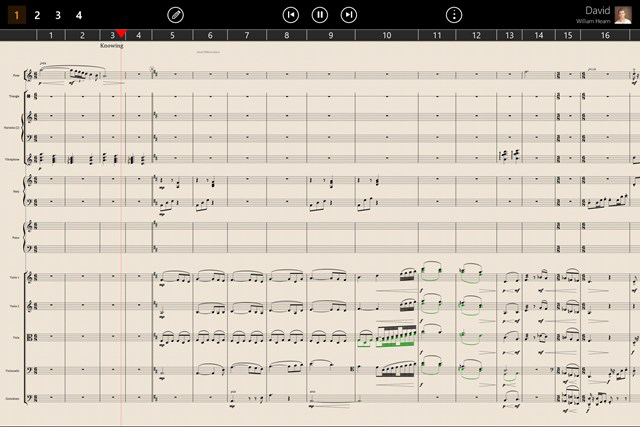Skip back to the previous section
Image resolution: width=640 pixels, height=427 pixels.
coord(290,15)
